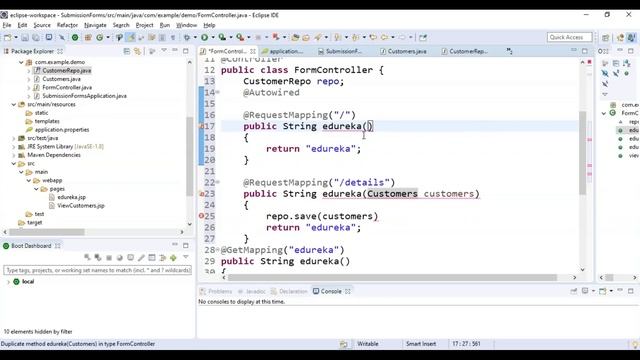Click the External Tools run icon
This screenshot has width=640, height=360.
point(240,38)
